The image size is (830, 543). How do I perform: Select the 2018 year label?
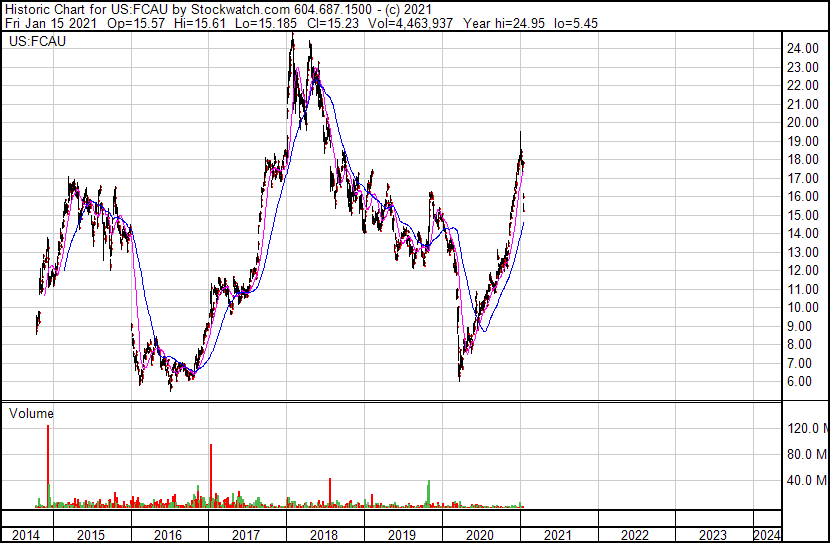tap(324, 535)
